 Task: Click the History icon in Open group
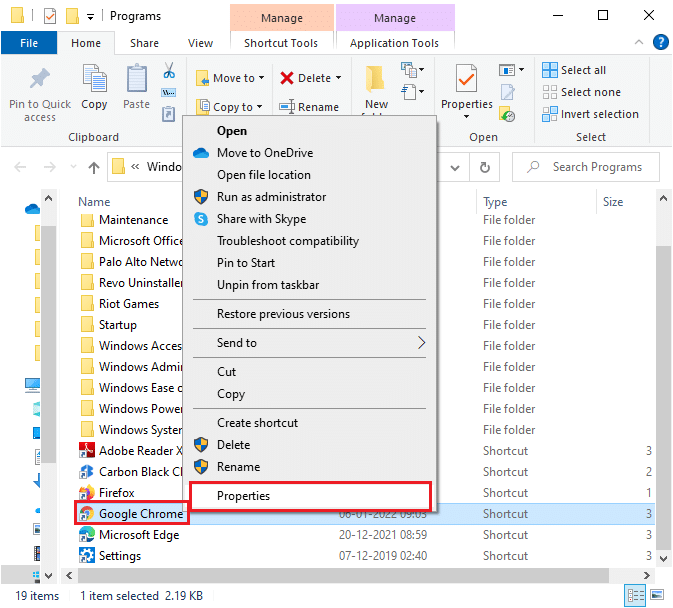tap(507, 115)
